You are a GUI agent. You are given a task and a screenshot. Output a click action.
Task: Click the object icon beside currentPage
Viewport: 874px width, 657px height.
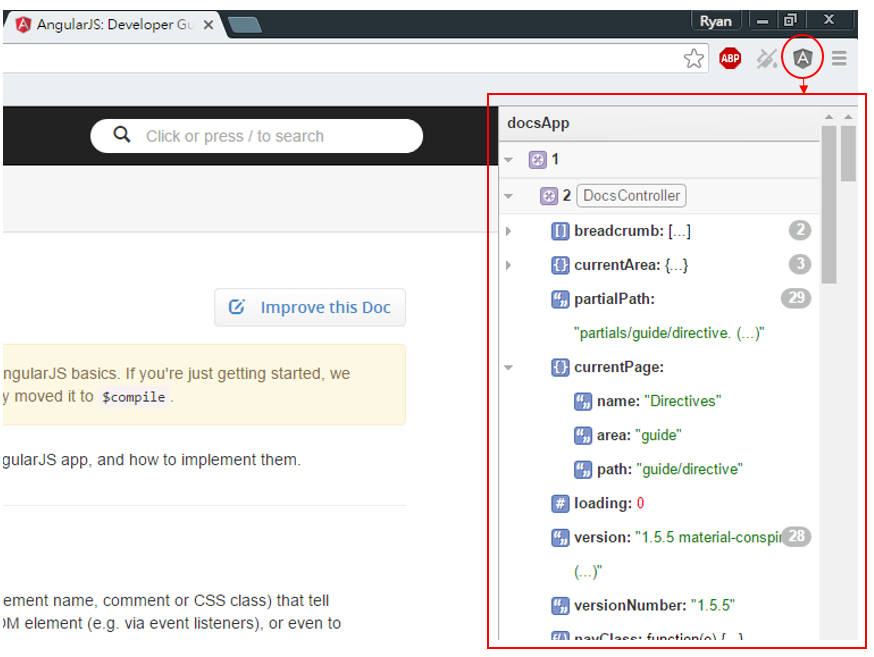(560, 367)
